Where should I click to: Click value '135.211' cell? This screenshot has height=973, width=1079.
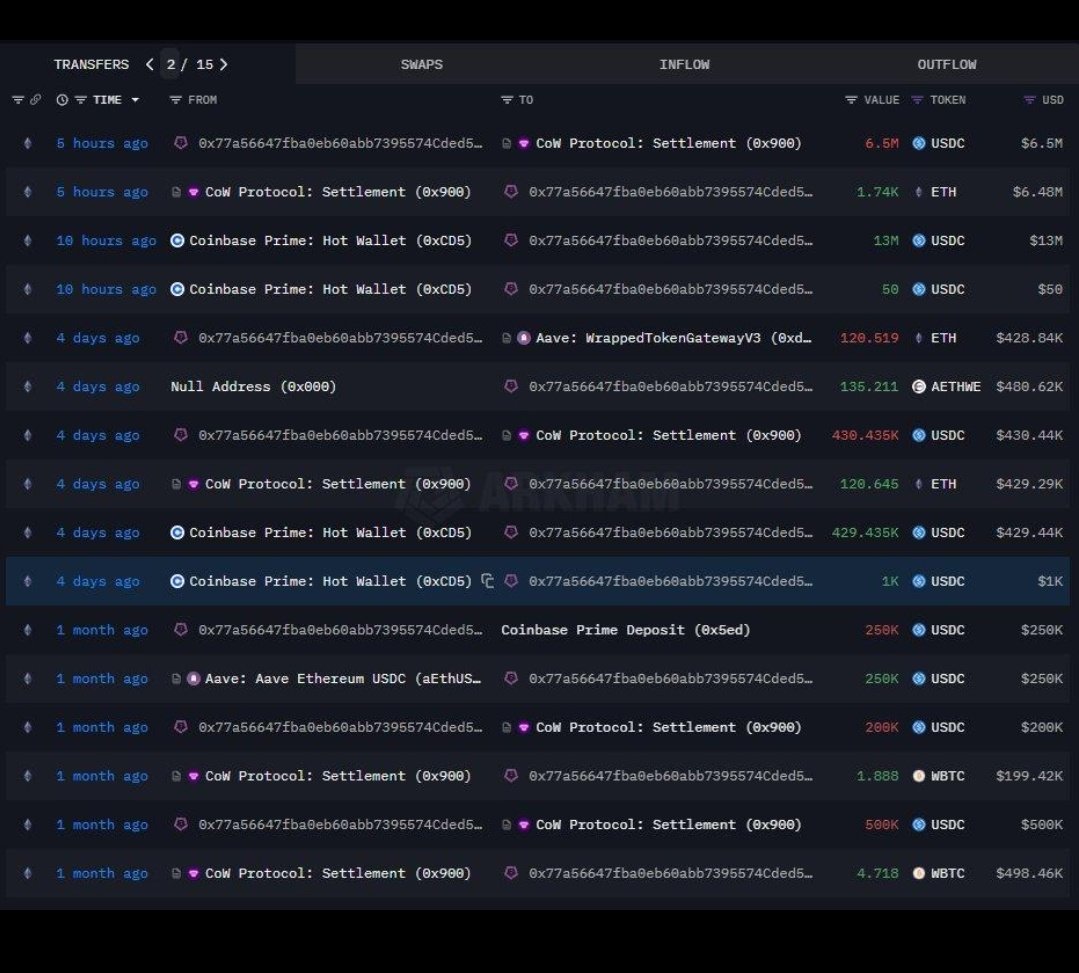tap(869, 387)
